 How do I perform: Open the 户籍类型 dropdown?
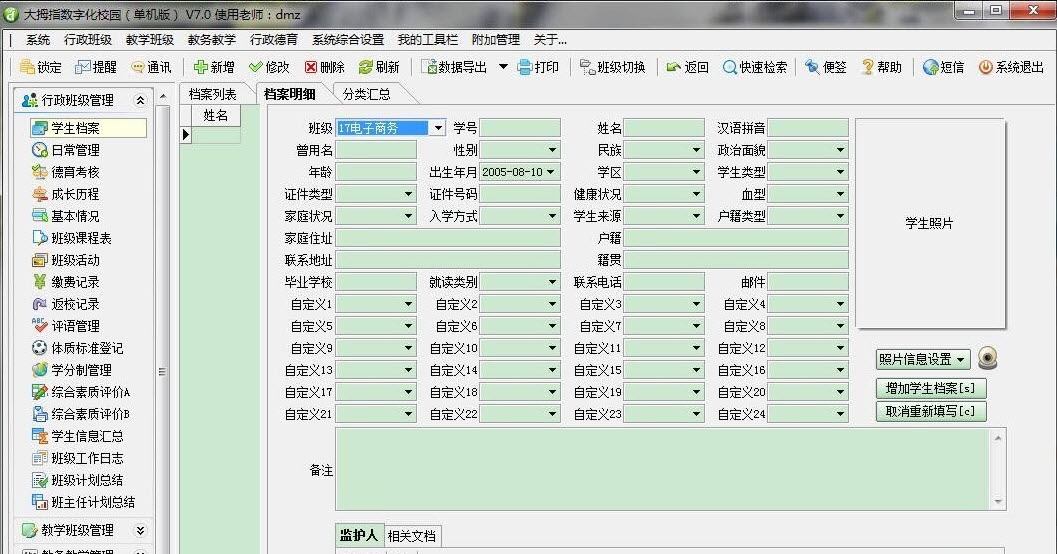[x=841, y=216]
